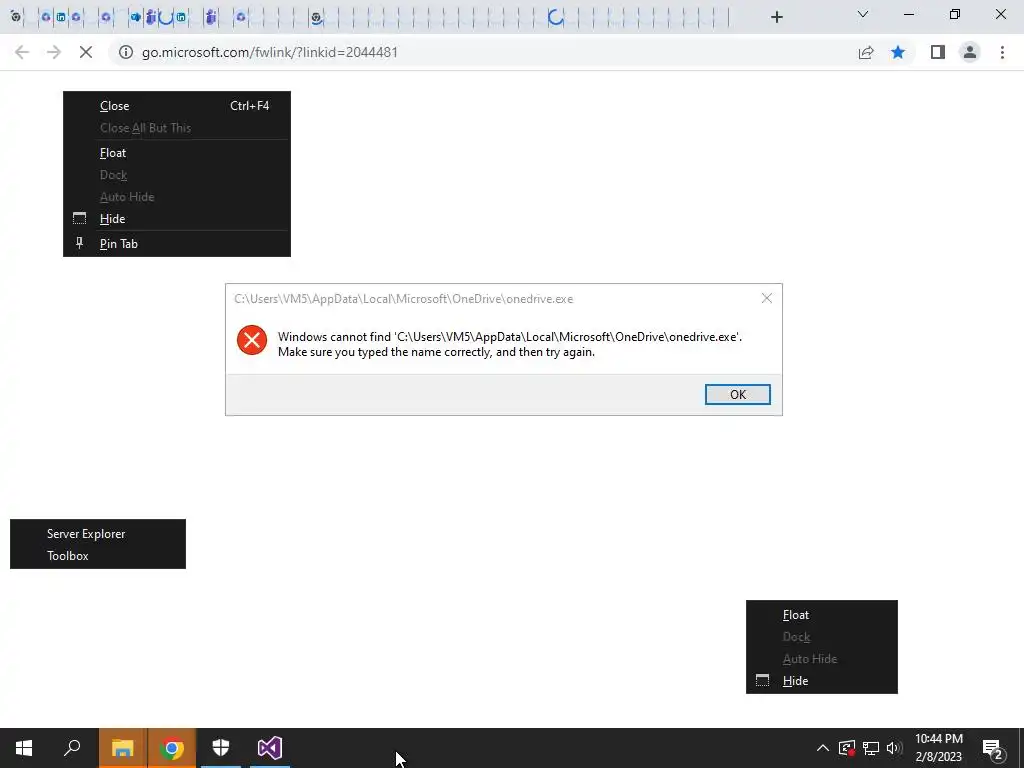Open Chrome side panel
This screenshot has height=768, width=1024.
point(938,52)
